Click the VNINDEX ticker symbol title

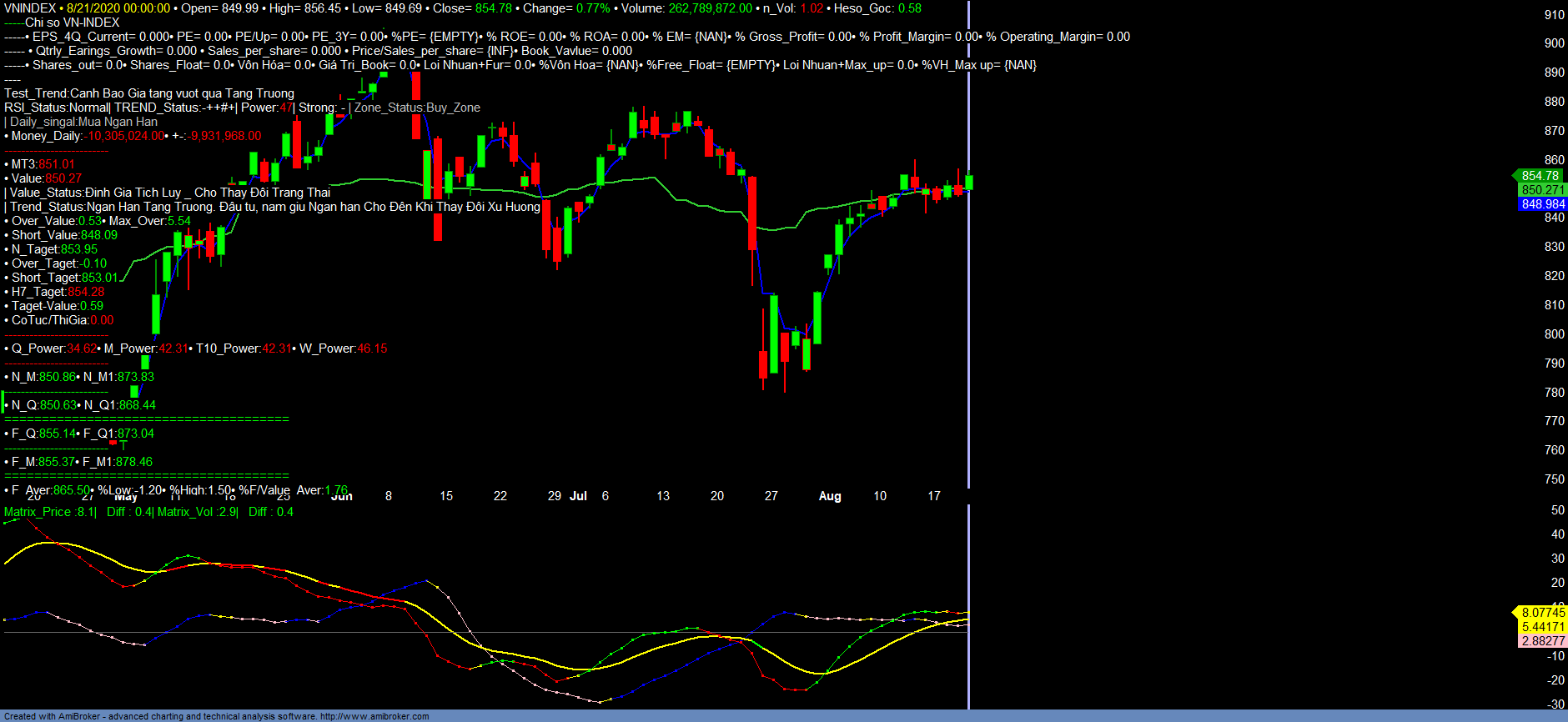tap(30, 8)
